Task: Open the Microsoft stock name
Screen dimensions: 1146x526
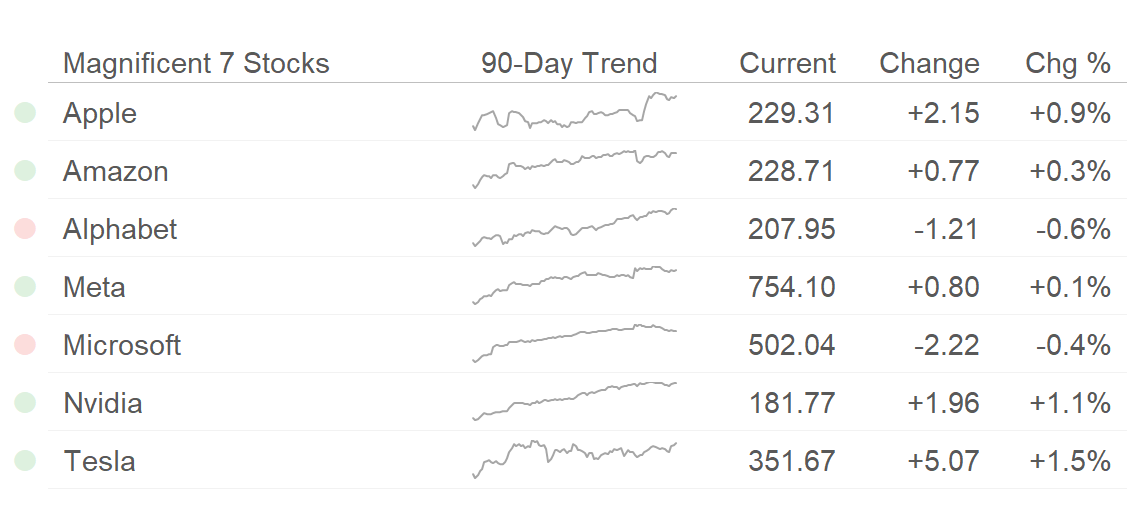Action: (x=122, y=345)
